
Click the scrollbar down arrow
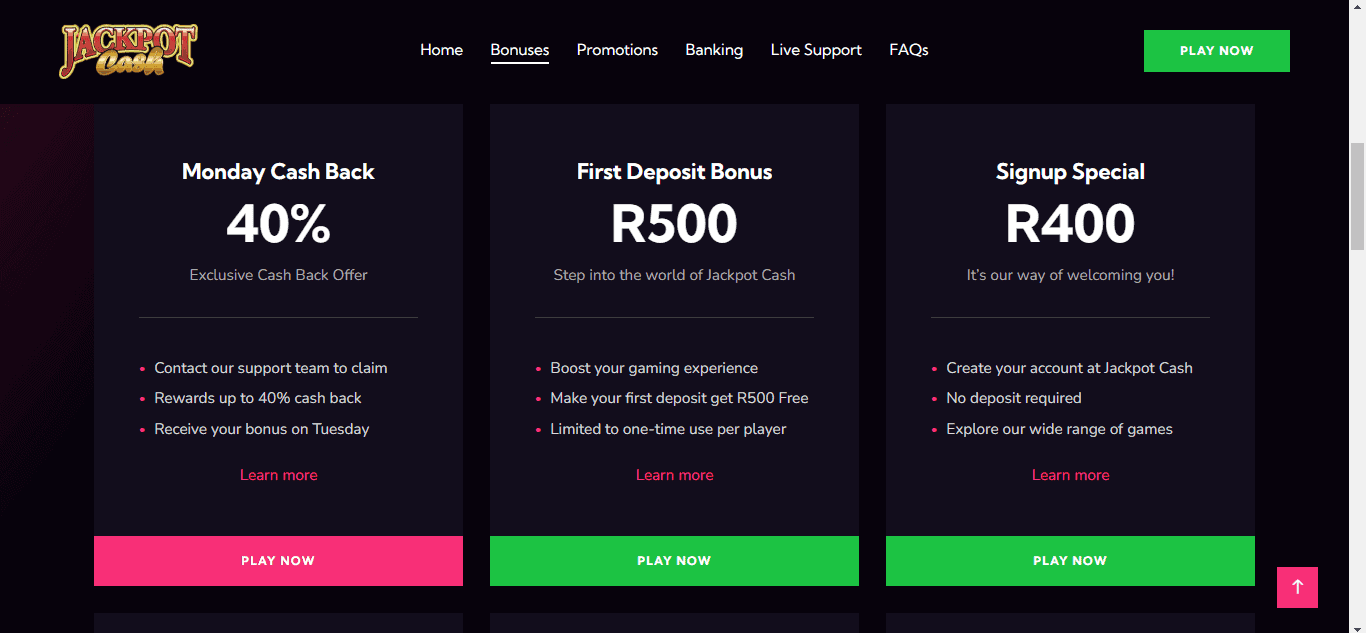click(x=1358, y=625)
